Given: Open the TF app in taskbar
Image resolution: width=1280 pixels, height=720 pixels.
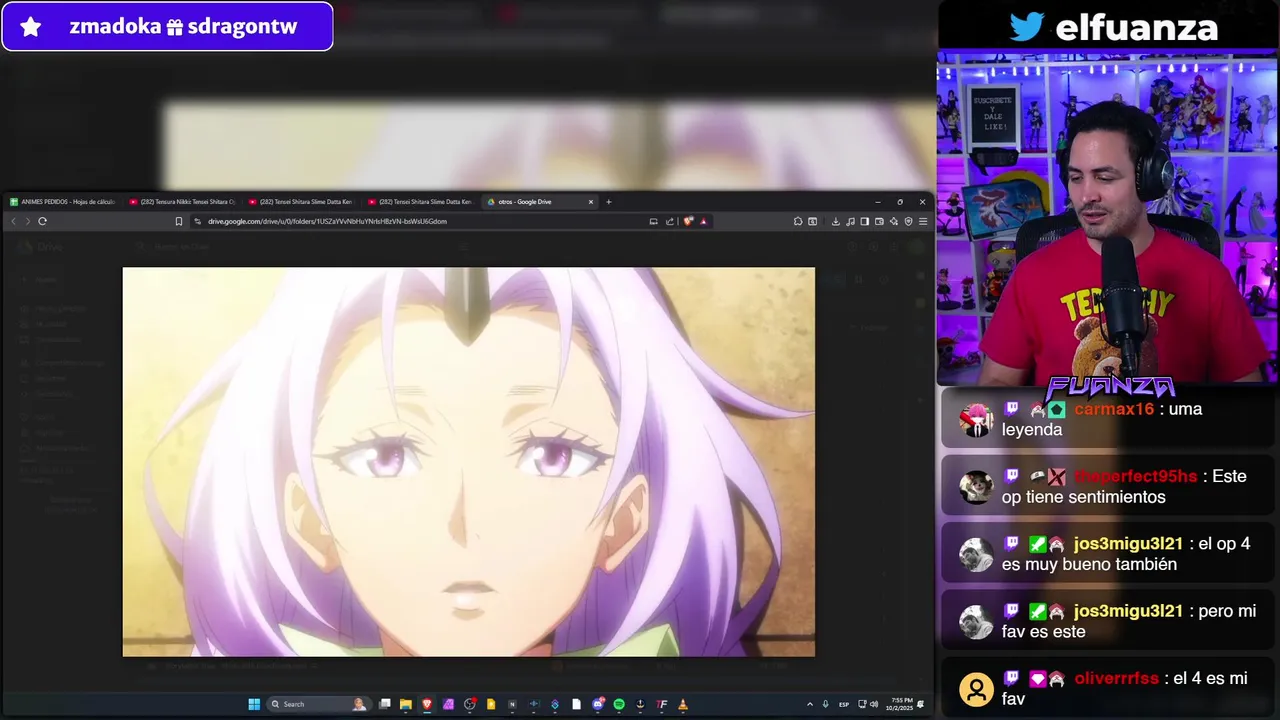Looking at the screenshot, I should coord(661,704).
